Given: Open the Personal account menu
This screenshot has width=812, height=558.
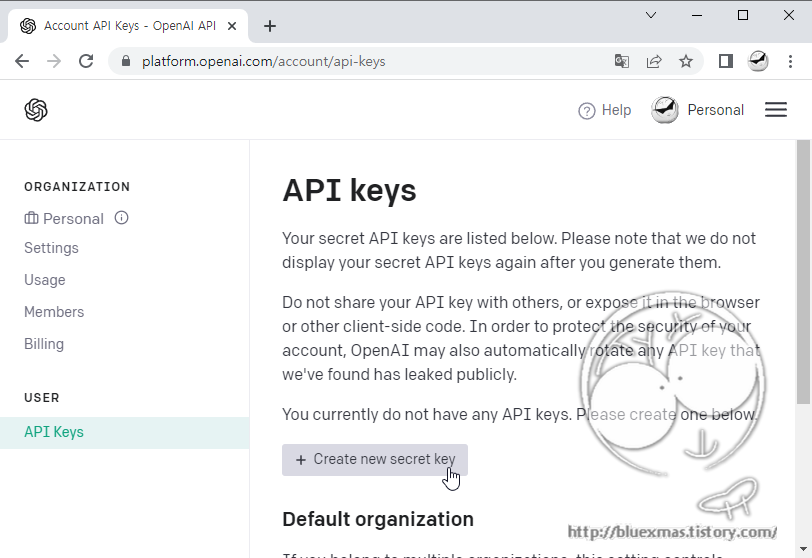Looking at the screenshot, I should click(698, 110).
